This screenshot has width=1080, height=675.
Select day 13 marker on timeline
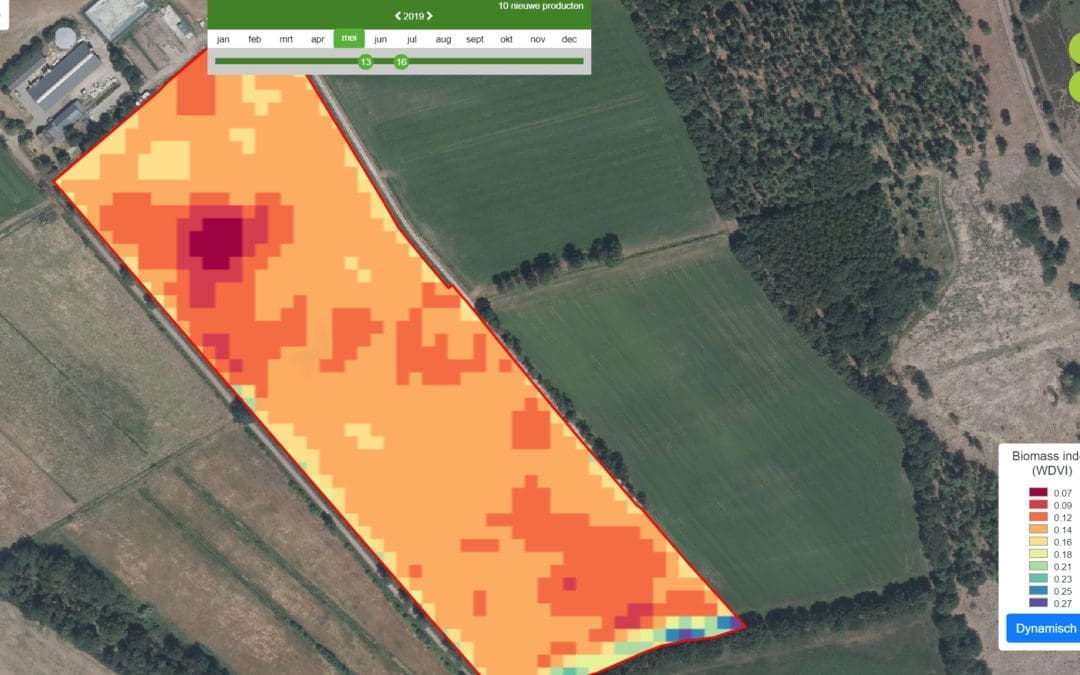coord(366,62)
